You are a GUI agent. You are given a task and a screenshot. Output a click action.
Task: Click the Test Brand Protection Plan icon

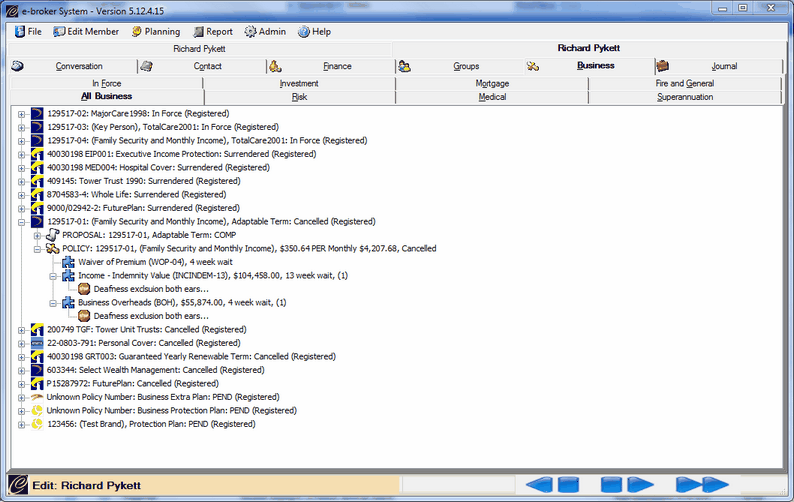point(36,424)
